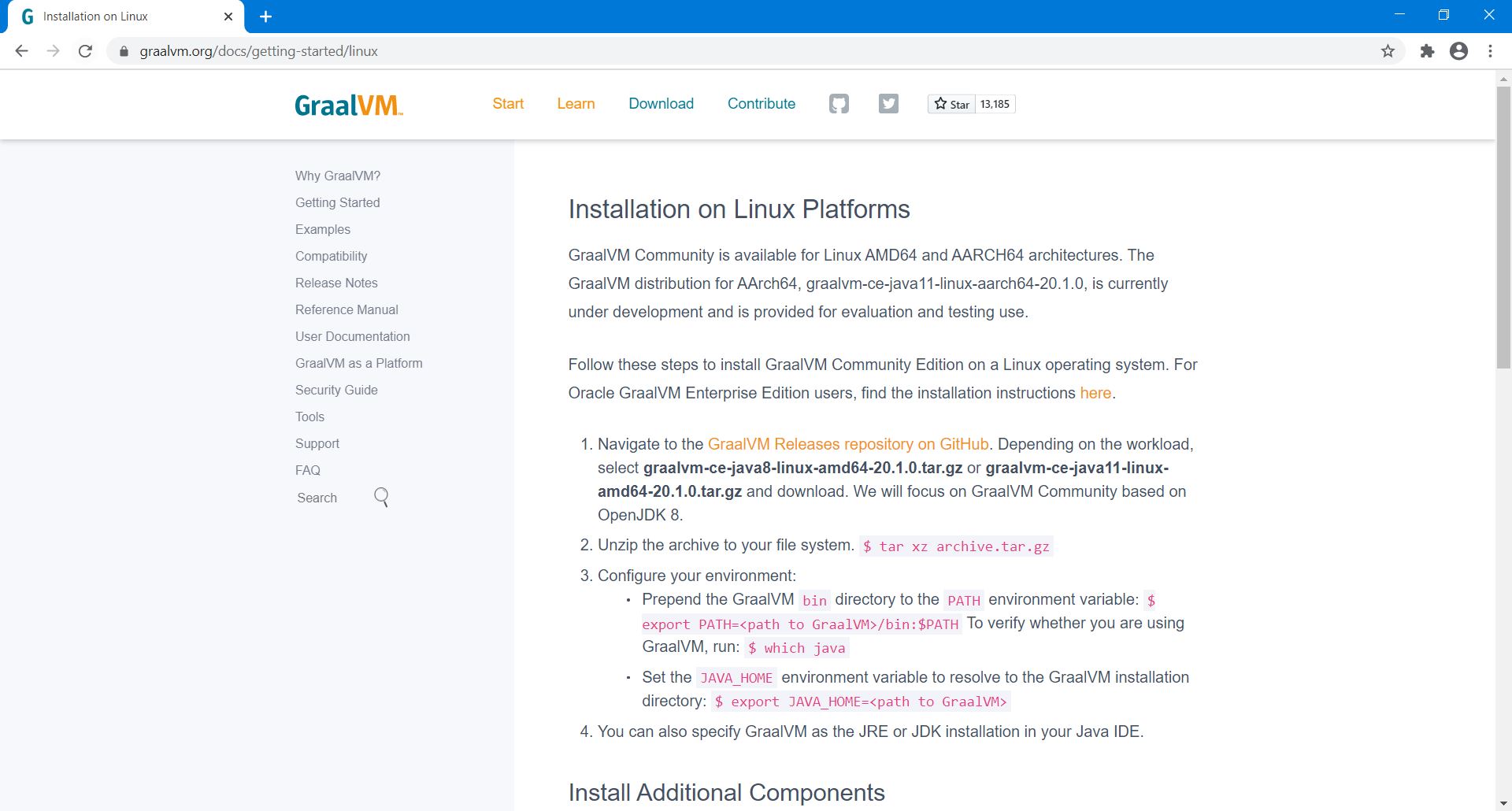This screenshot has width=1512, height=811.
Task: Open the browser extensions puzzle icon
Action: point(1427,51)
